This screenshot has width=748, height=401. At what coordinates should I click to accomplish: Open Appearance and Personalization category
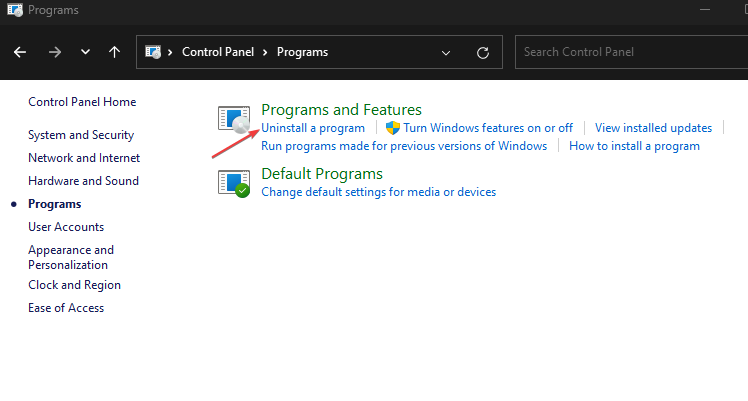[x=71, y=257]
